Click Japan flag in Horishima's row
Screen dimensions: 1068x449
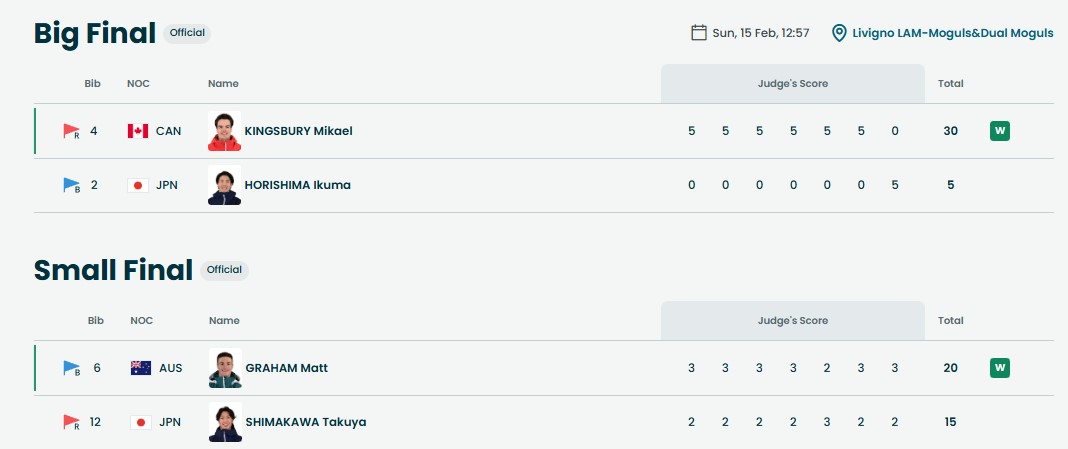click(138, 185)
